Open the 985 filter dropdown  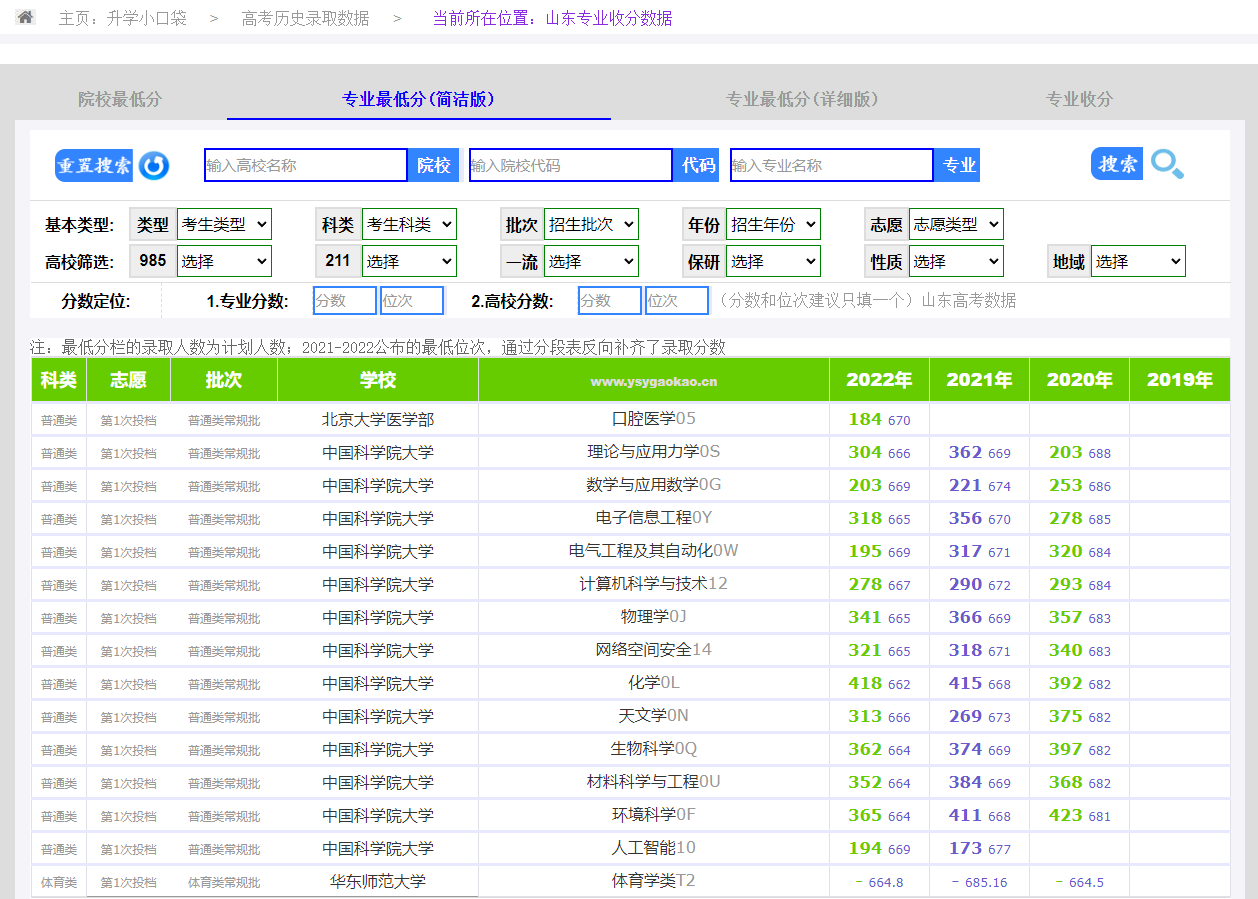[x=224, y=262]
